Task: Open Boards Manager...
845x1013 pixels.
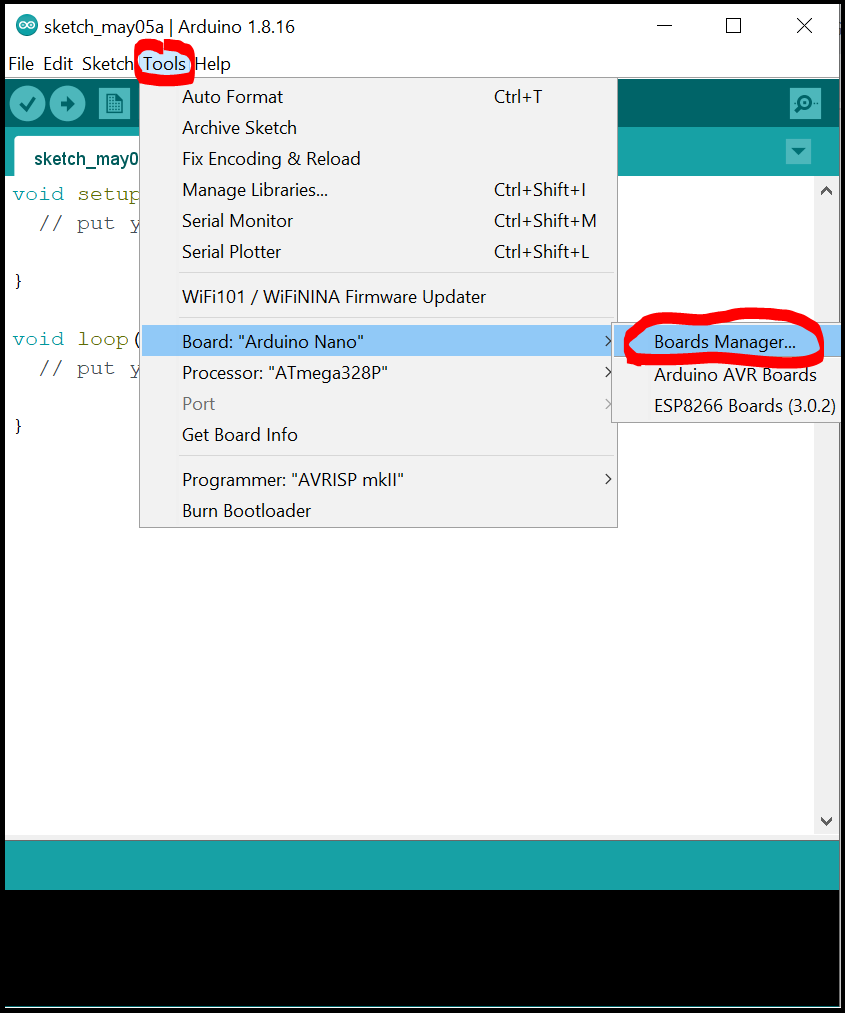Action: click(726, 342)
